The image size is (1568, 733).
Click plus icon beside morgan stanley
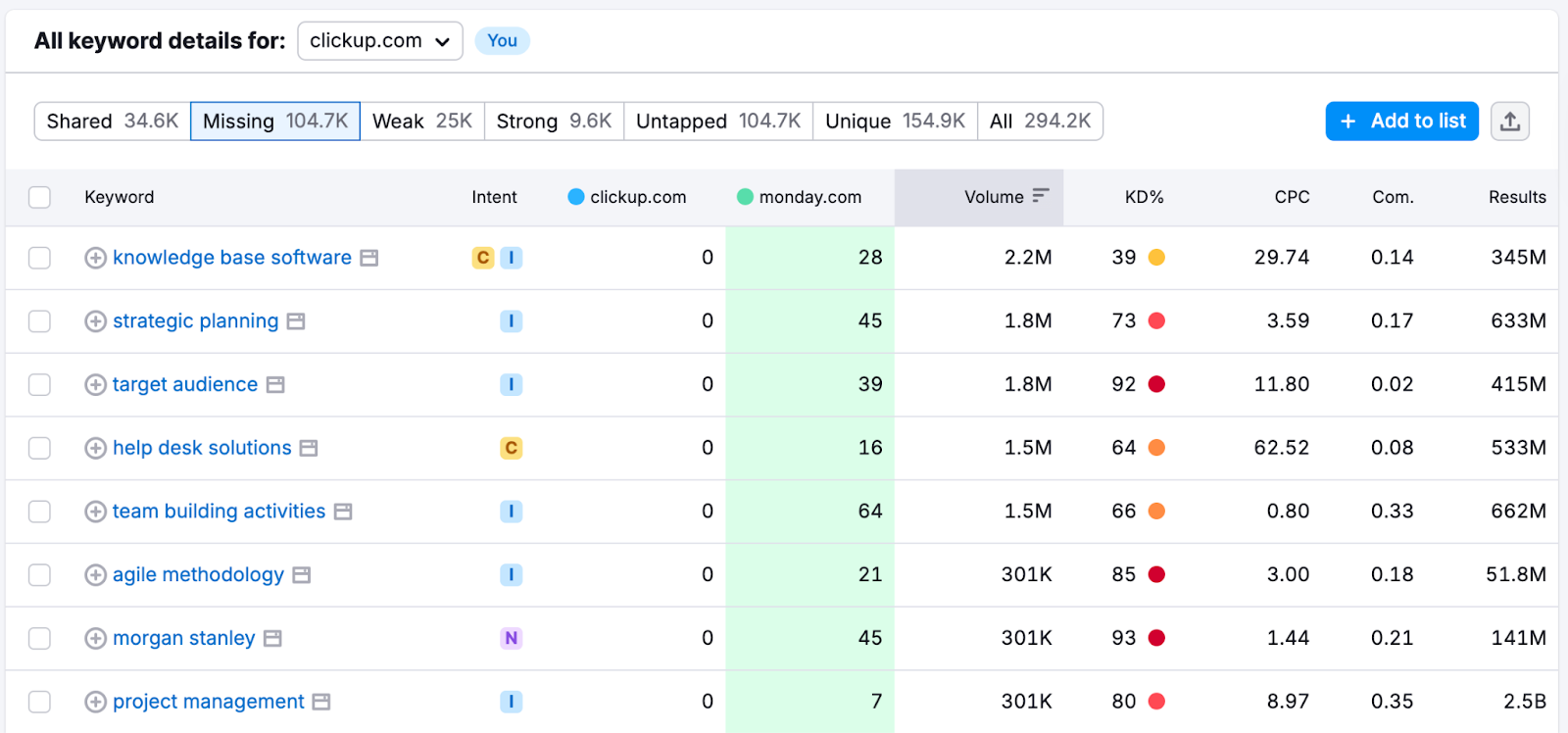[x=95, y=639]
